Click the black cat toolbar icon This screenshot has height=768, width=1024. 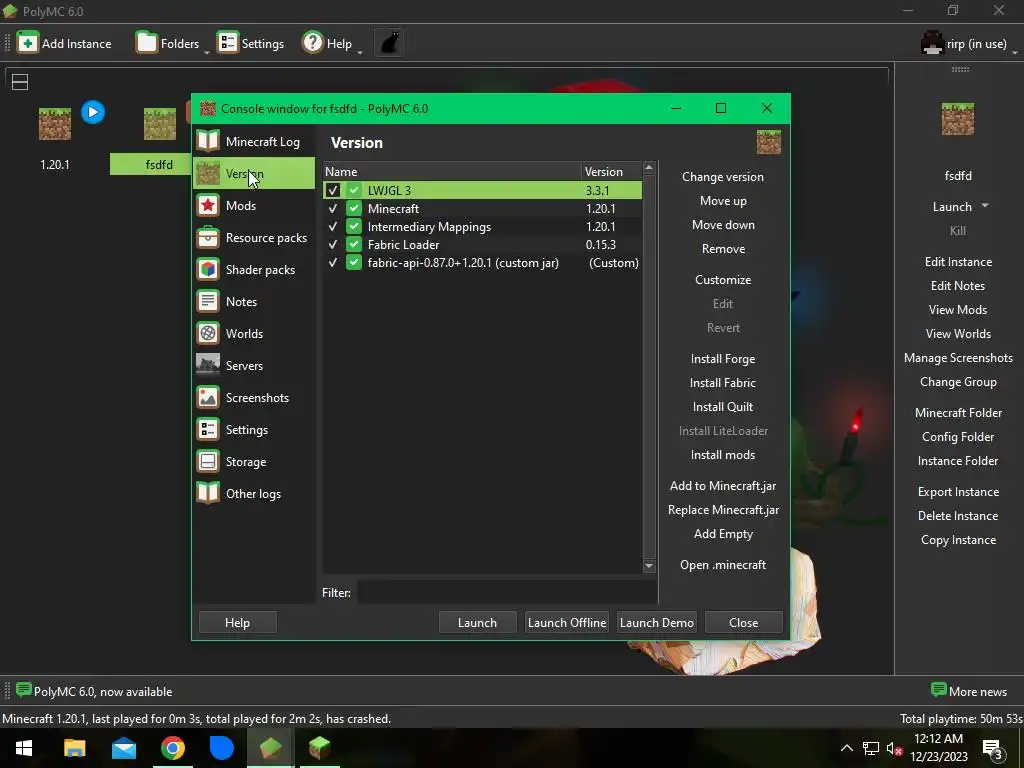389,43
